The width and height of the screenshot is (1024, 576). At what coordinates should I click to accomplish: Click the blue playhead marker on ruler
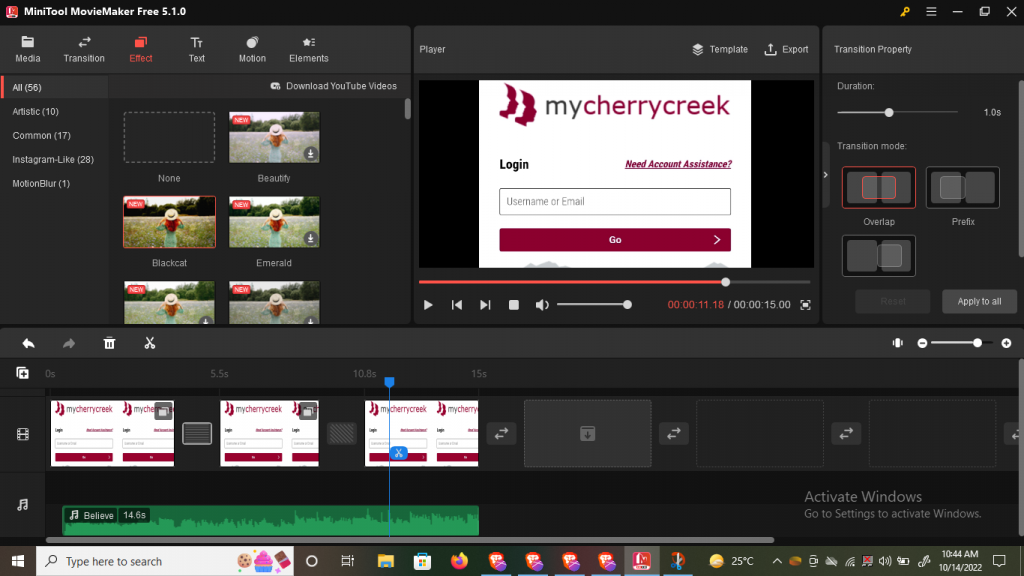pyautogui.click(x=389, y=381)
